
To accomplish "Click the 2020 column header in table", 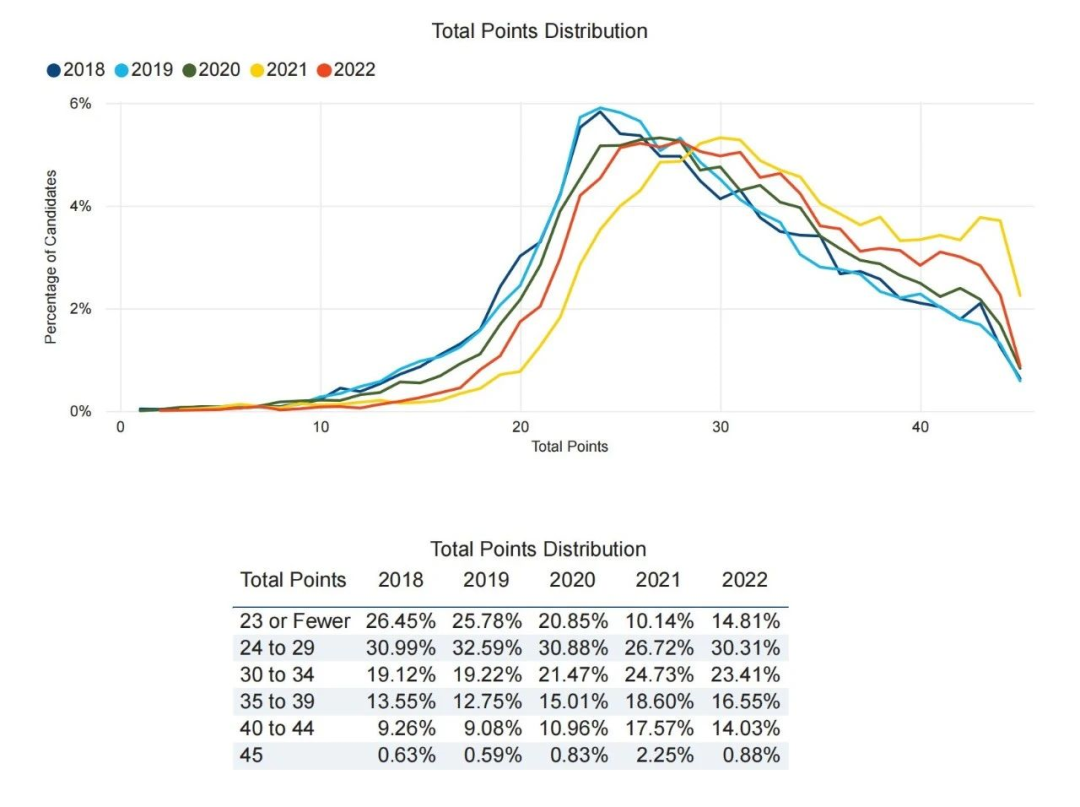I will coord(572,580).
